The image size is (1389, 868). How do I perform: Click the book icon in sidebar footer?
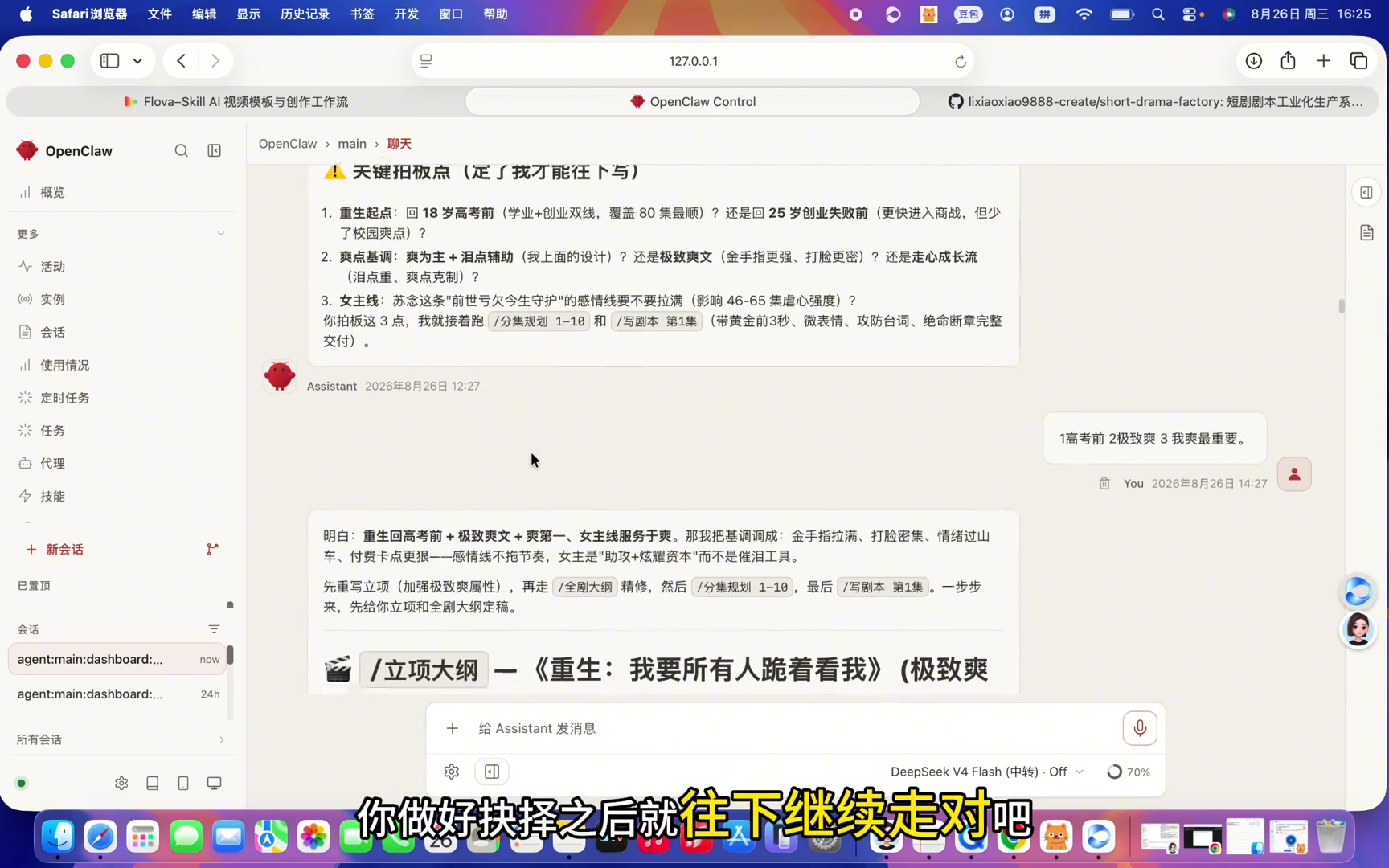pyautogui.click(x=153, y=783)
